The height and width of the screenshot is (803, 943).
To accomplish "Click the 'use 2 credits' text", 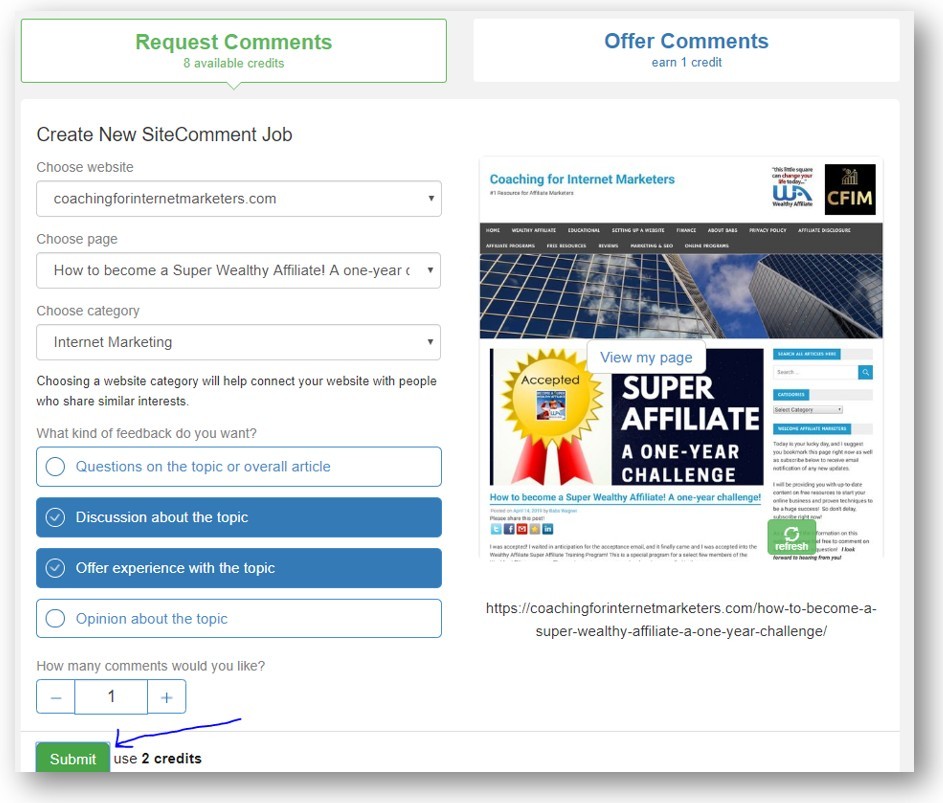I will click(158, 758).
